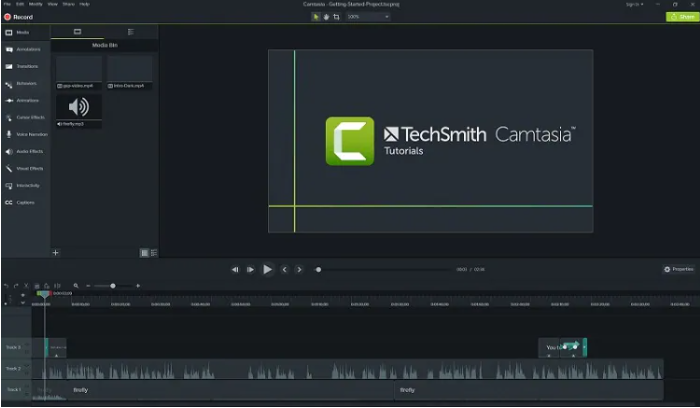Open the Properties panel button

679,269
